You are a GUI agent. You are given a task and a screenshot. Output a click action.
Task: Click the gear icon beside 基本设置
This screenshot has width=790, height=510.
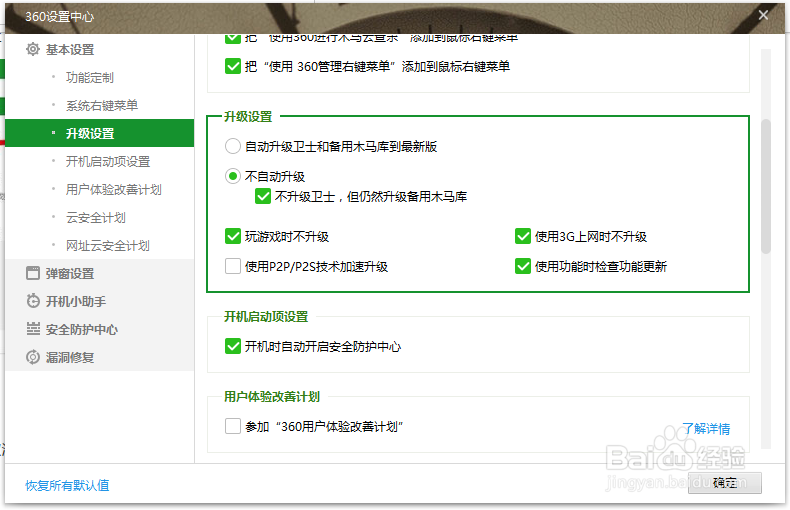click(33, 49)
